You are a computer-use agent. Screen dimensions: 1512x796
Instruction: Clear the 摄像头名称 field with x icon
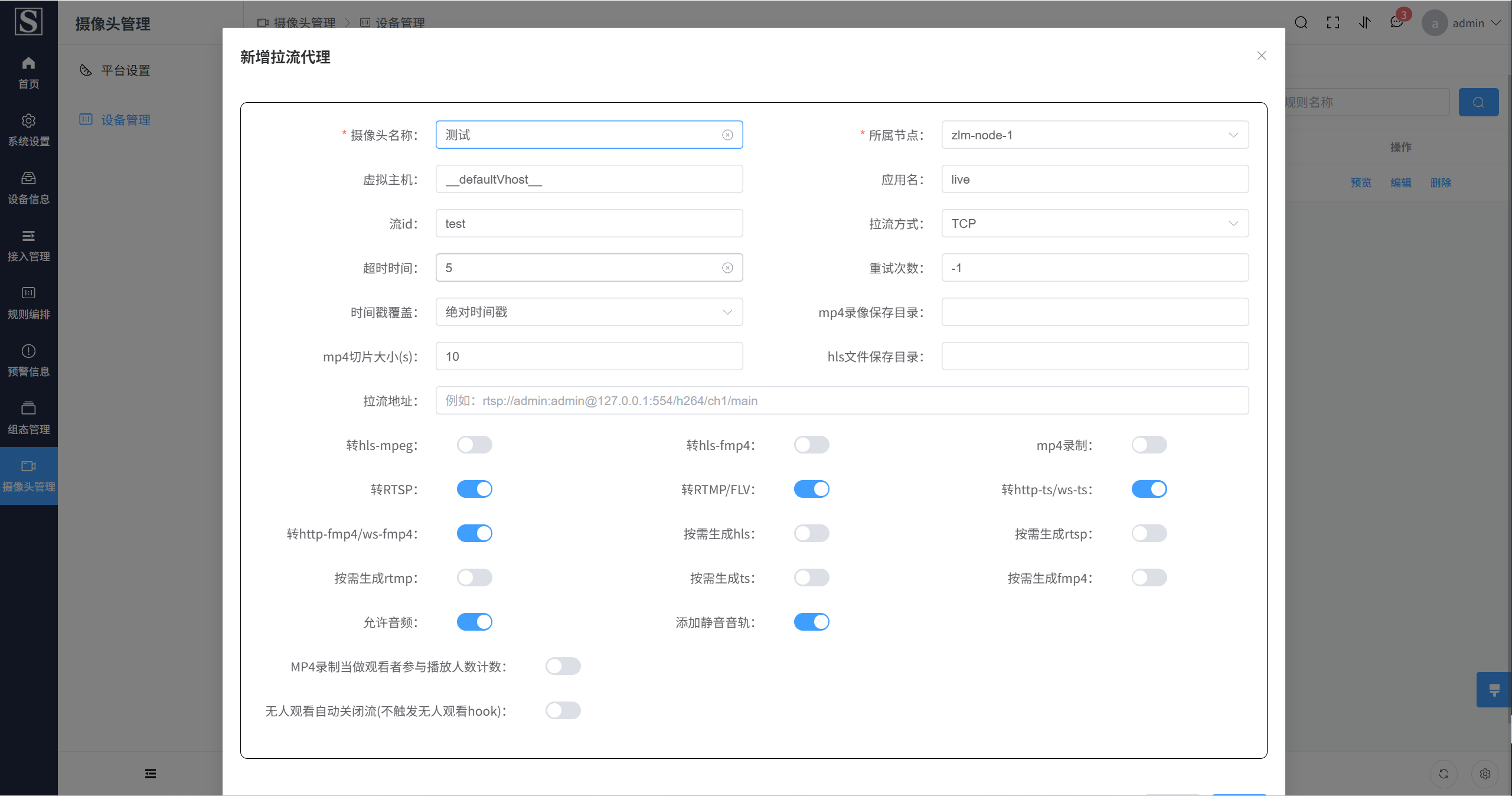(x=727, y=135)
